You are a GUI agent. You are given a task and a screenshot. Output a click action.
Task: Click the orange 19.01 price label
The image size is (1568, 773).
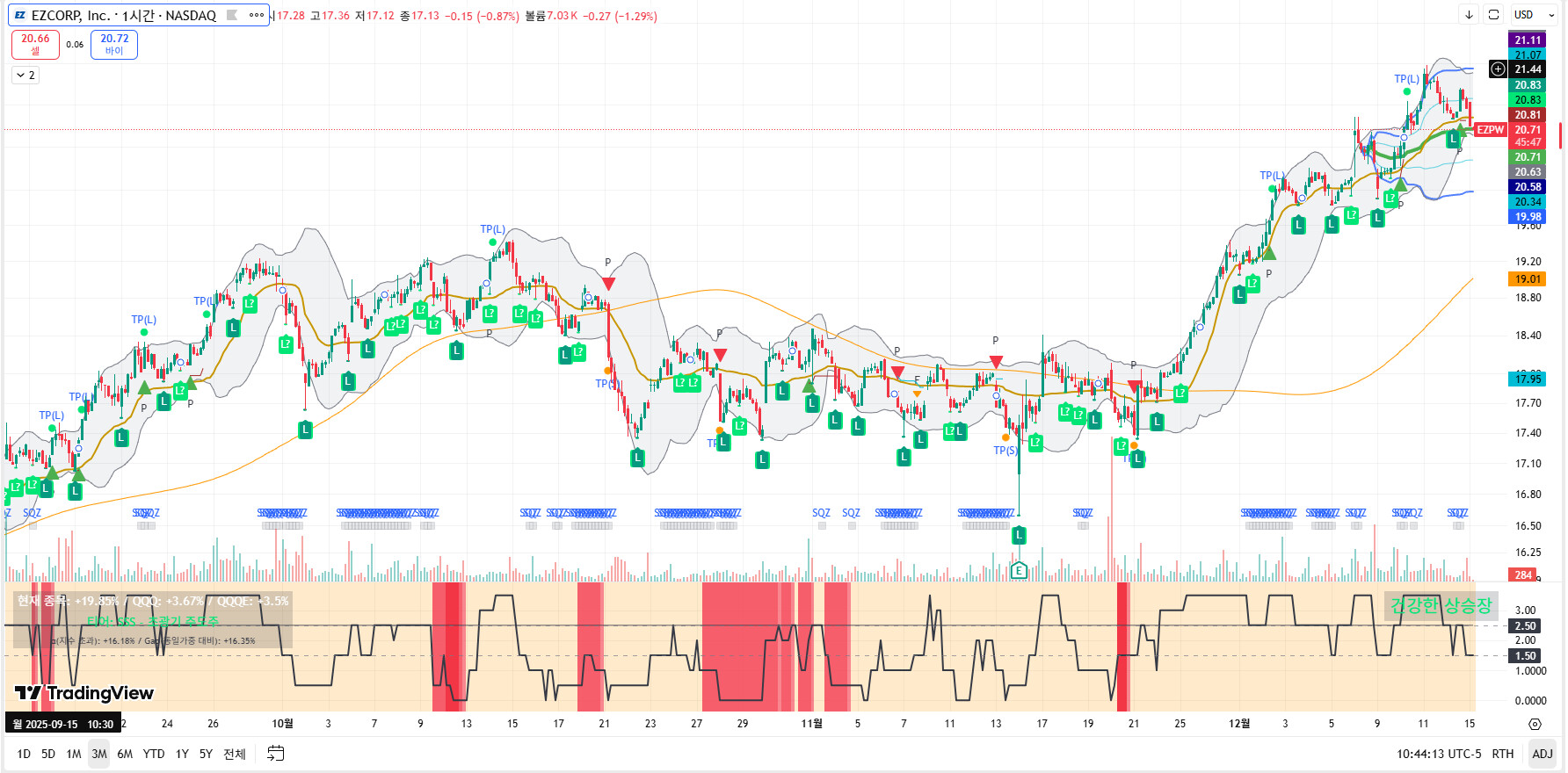(x=1528, y=279)
